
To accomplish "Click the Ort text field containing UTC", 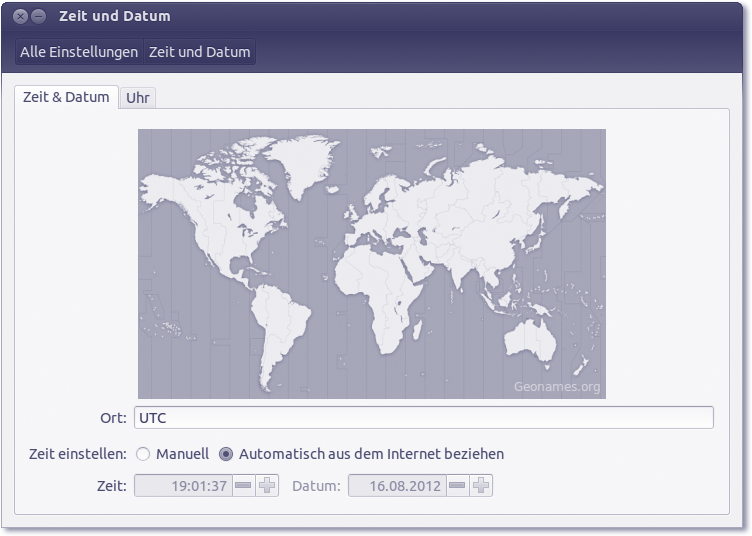I will click(x=423, y=418).
